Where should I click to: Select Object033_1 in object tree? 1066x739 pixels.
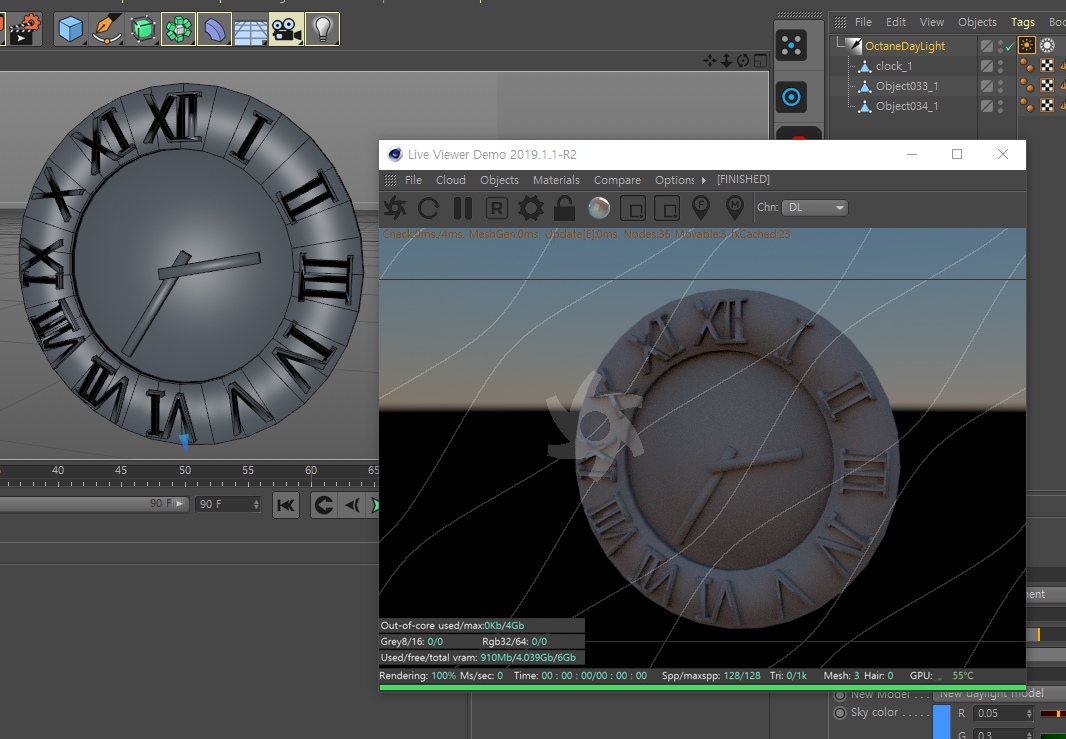click(x=907, y=86)
